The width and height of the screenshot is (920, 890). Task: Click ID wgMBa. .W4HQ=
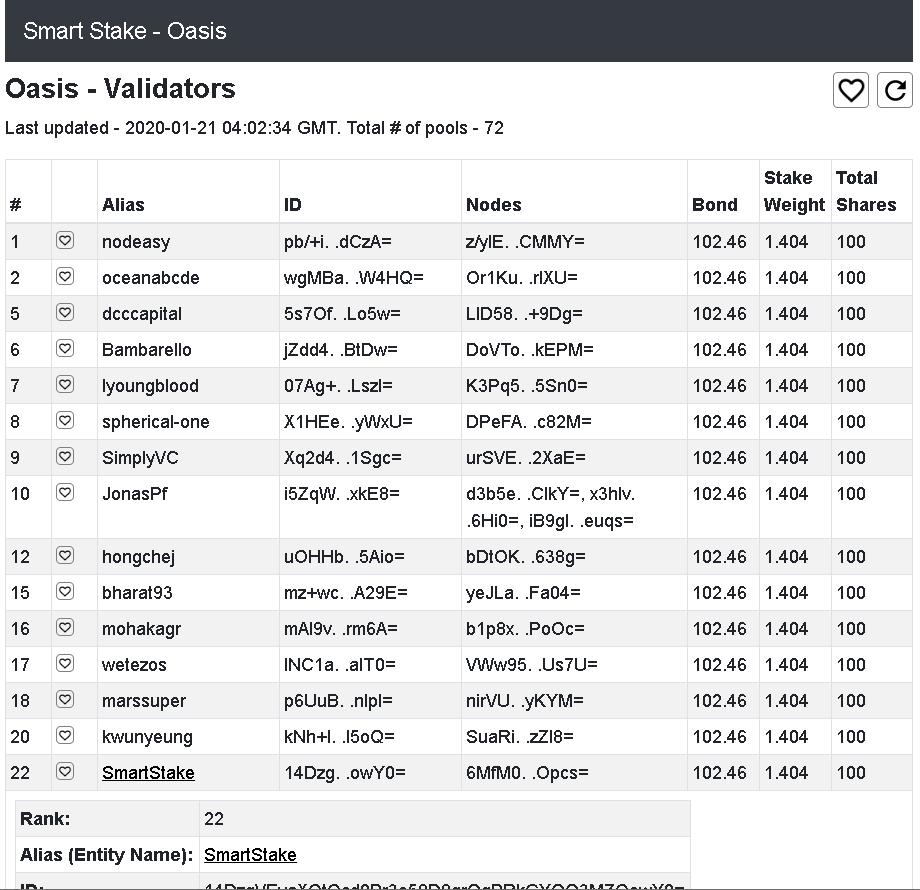[354, 278]
